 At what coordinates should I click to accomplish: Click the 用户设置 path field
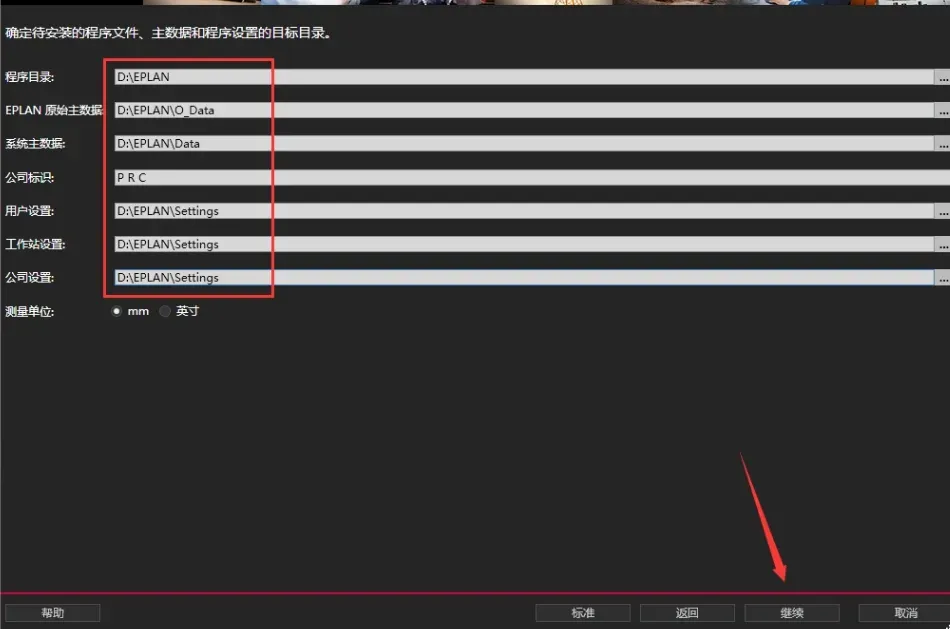(x=524, y=211)
